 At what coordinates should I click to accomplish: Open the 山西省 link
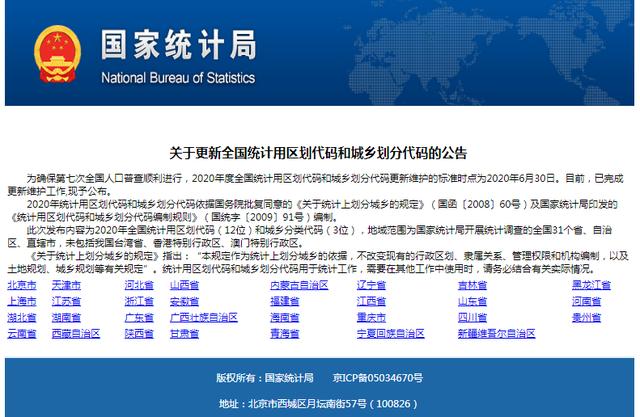184,285
